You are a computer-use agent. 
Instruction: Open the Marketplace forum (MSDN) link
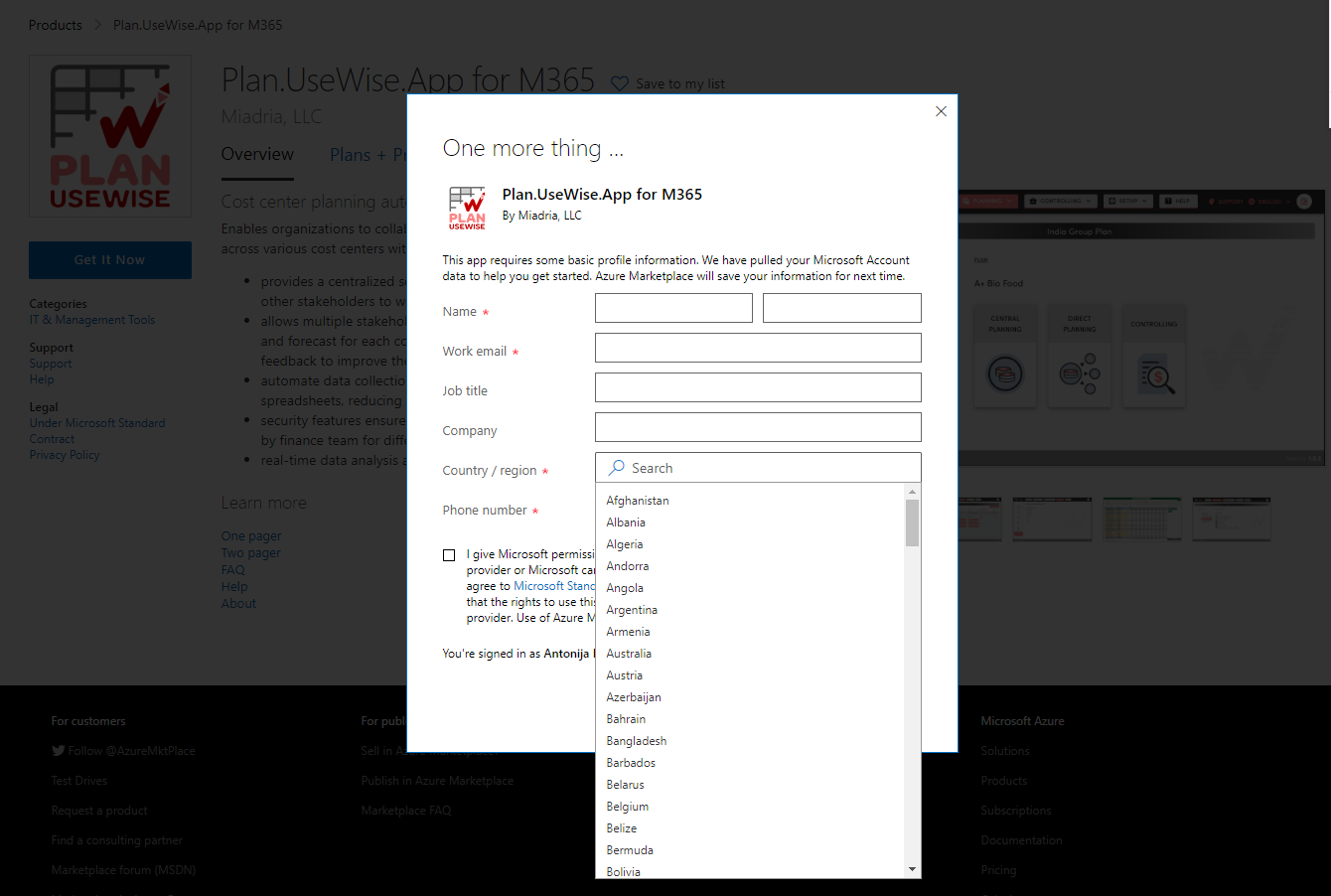[124, 870]
